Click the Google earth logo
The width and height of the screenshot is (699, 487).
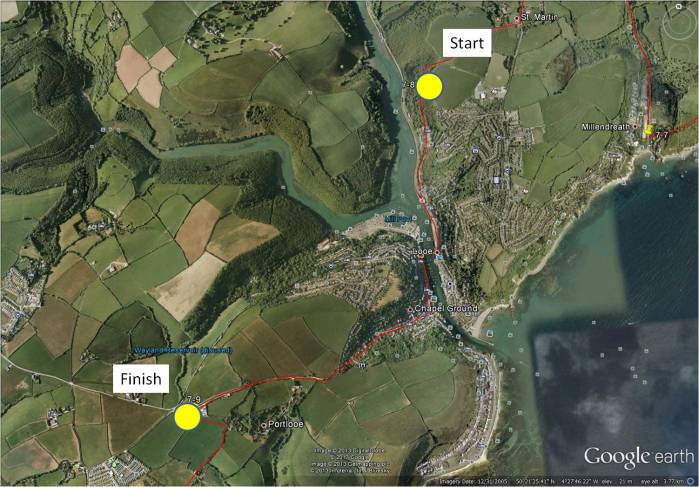(x=639, y=457)
